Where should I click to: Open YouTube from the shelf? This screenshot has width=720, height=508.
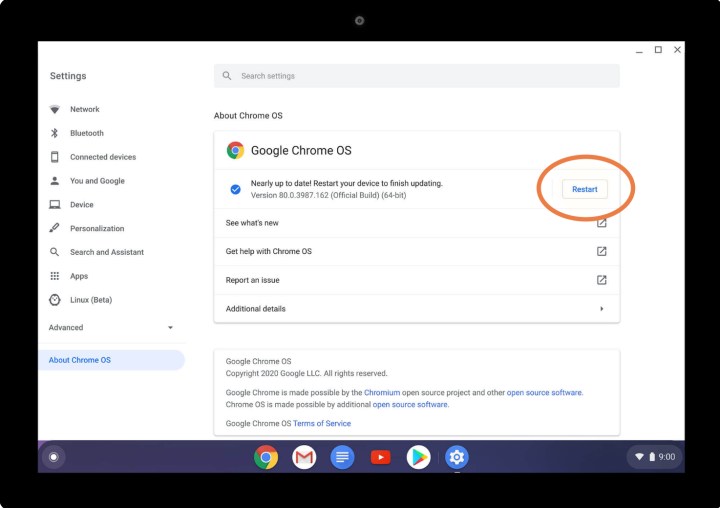pos(381,457)
